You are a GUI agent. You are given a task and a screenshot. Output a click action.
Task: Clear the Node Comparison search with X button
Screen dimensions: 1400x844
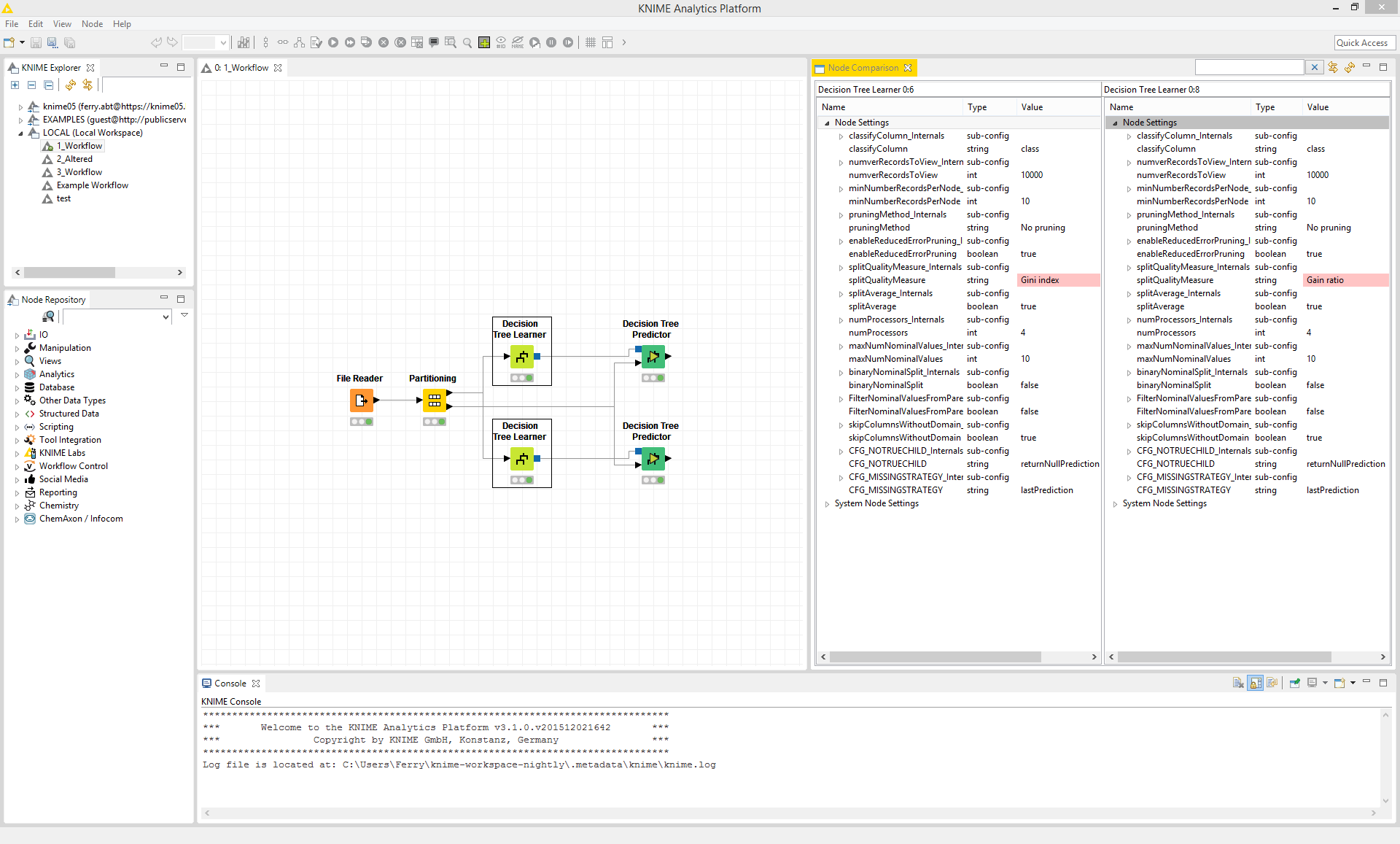click(1314, 68)
